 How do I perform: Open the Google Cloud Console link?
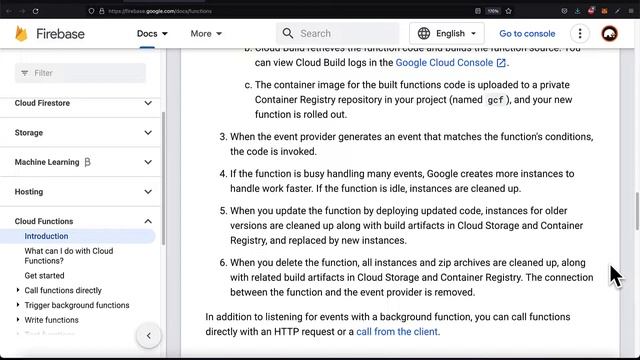[444, 63]
